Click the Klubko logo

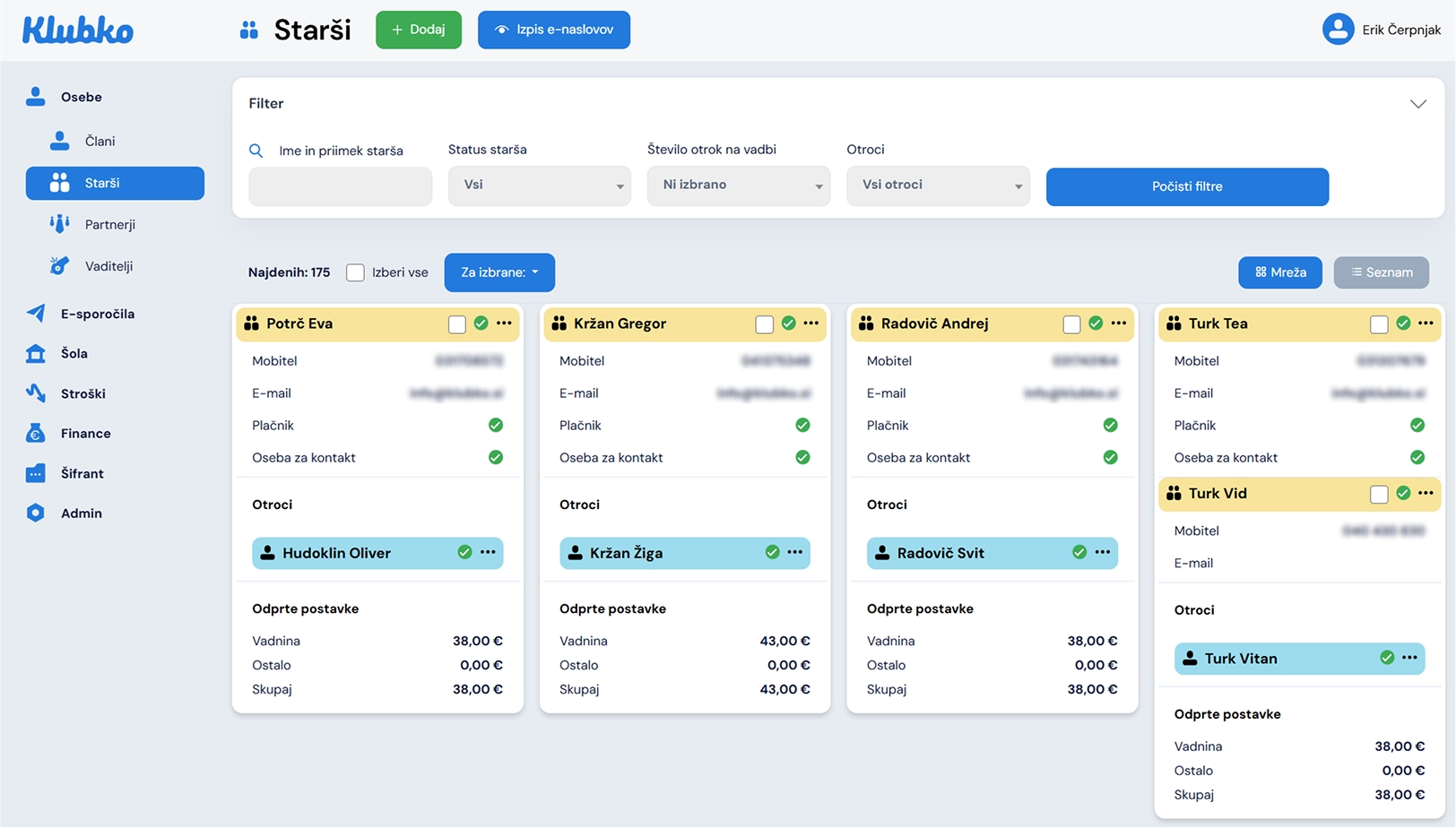78,30
